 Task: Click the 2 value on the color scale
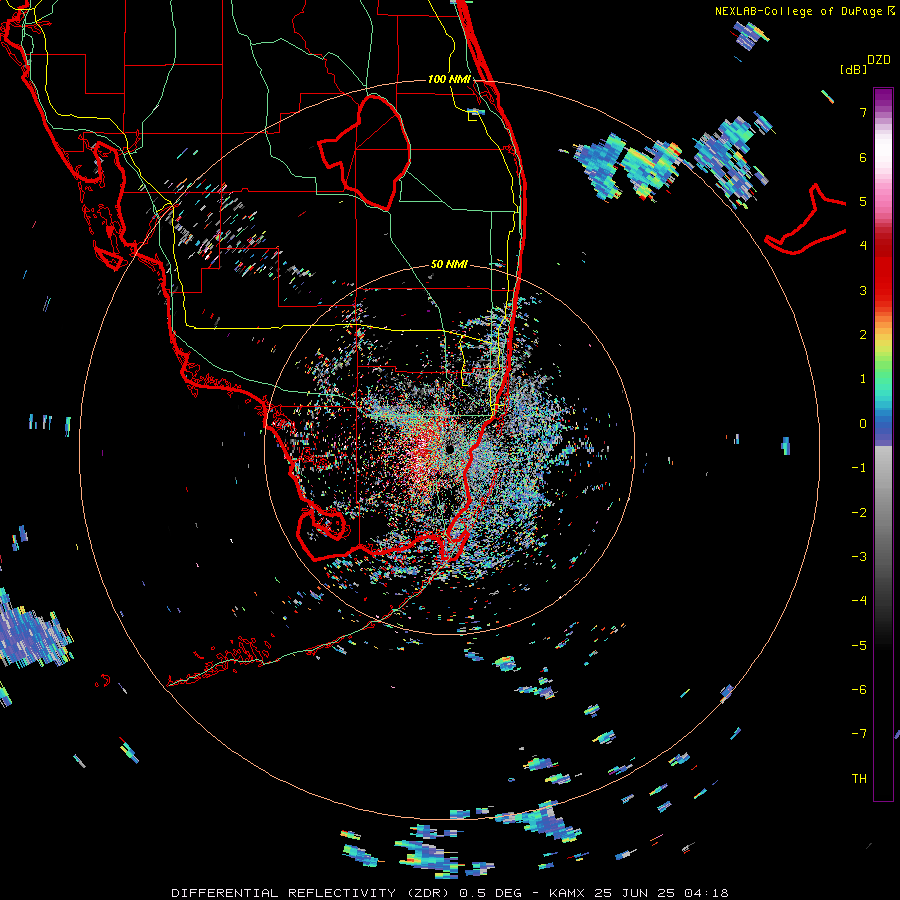(x=863, y=335)
